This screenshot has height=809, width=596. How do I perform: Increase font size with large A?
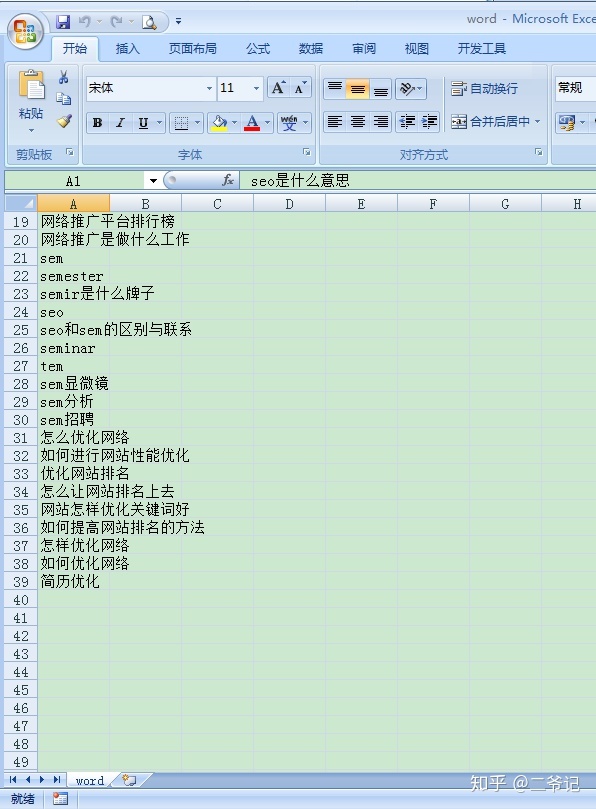pyautogui.click(x=278, y=88)
